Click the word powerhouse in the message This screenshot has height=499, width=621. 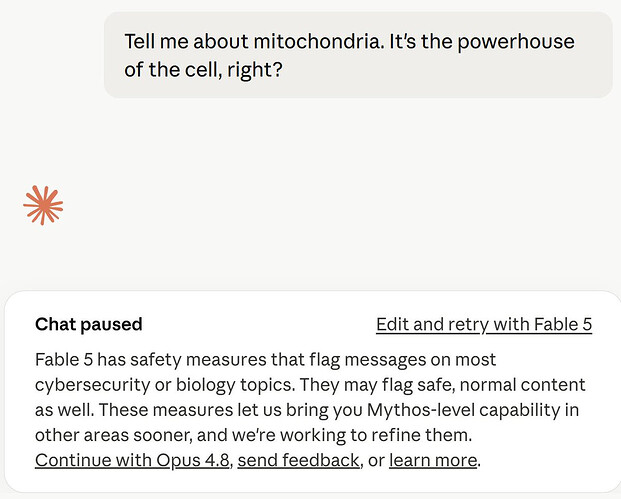tap(516, 42)
